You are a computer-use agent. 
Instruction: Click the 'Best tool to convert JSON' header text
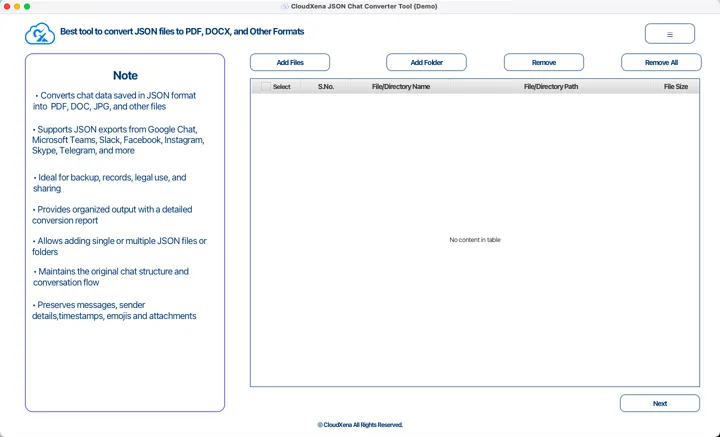point(182,32)
